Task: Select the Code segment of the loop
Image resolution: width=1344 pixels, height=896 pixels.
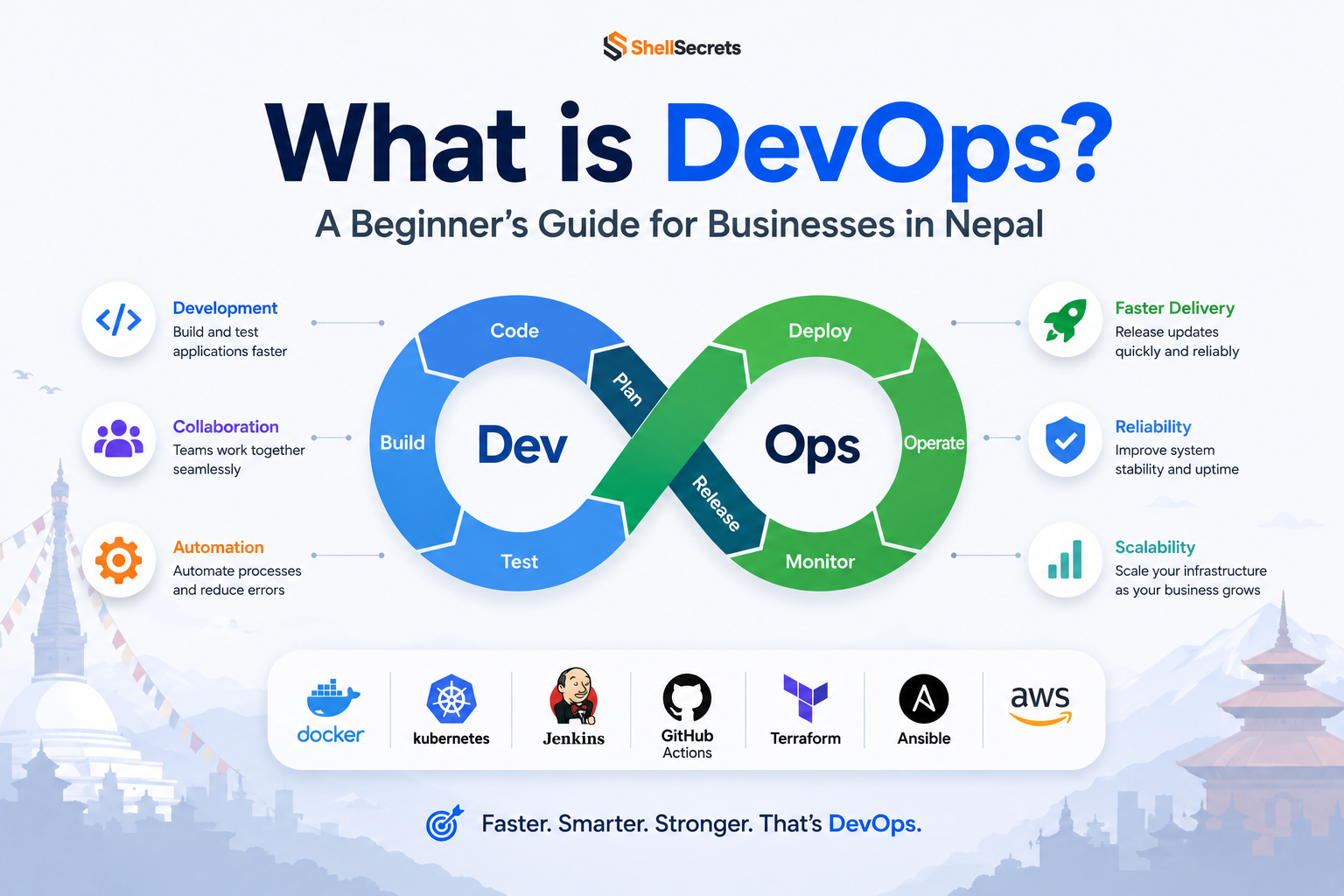Action: pos(514,331)
